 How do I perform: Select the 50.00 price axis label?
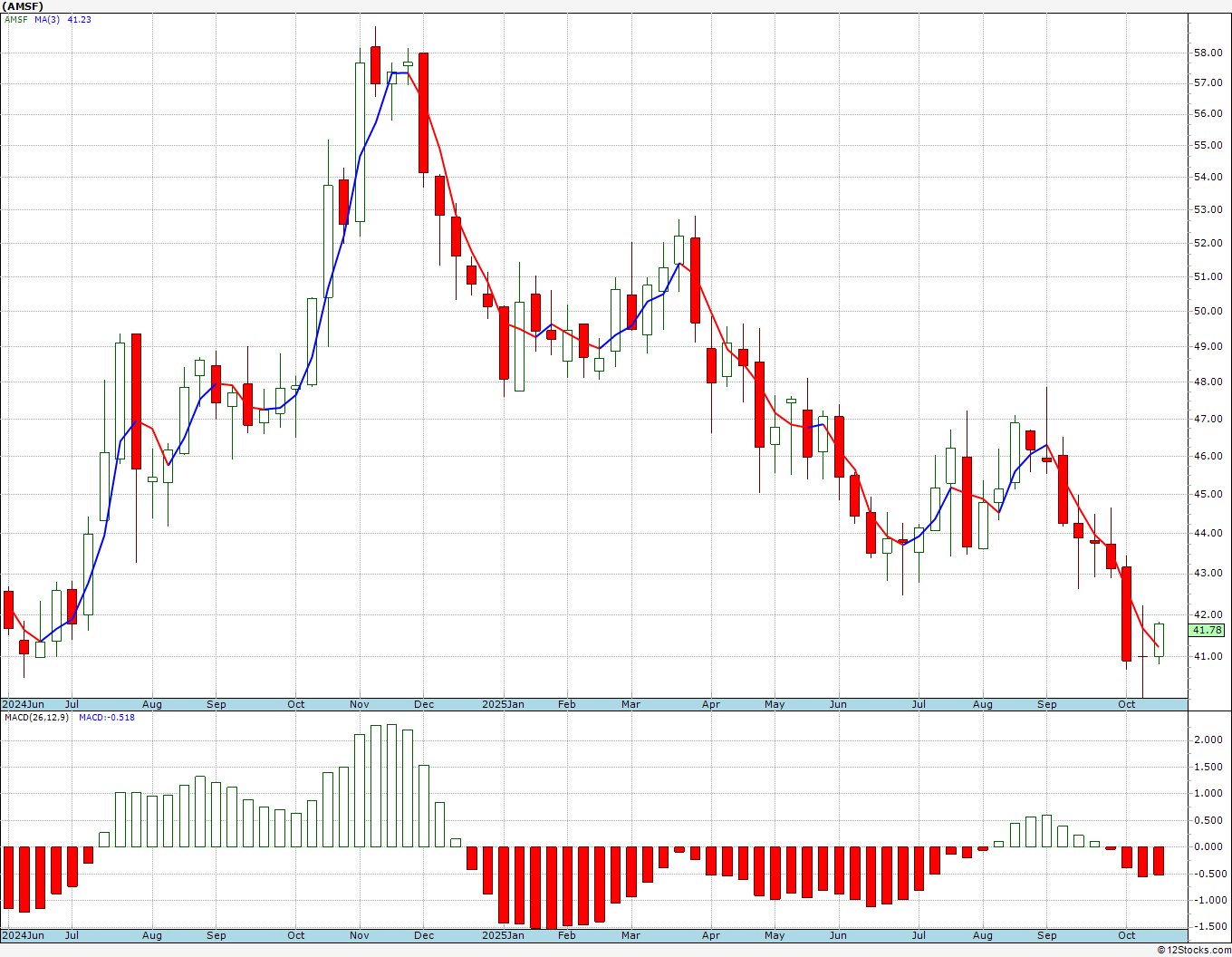click(1208, 311)
